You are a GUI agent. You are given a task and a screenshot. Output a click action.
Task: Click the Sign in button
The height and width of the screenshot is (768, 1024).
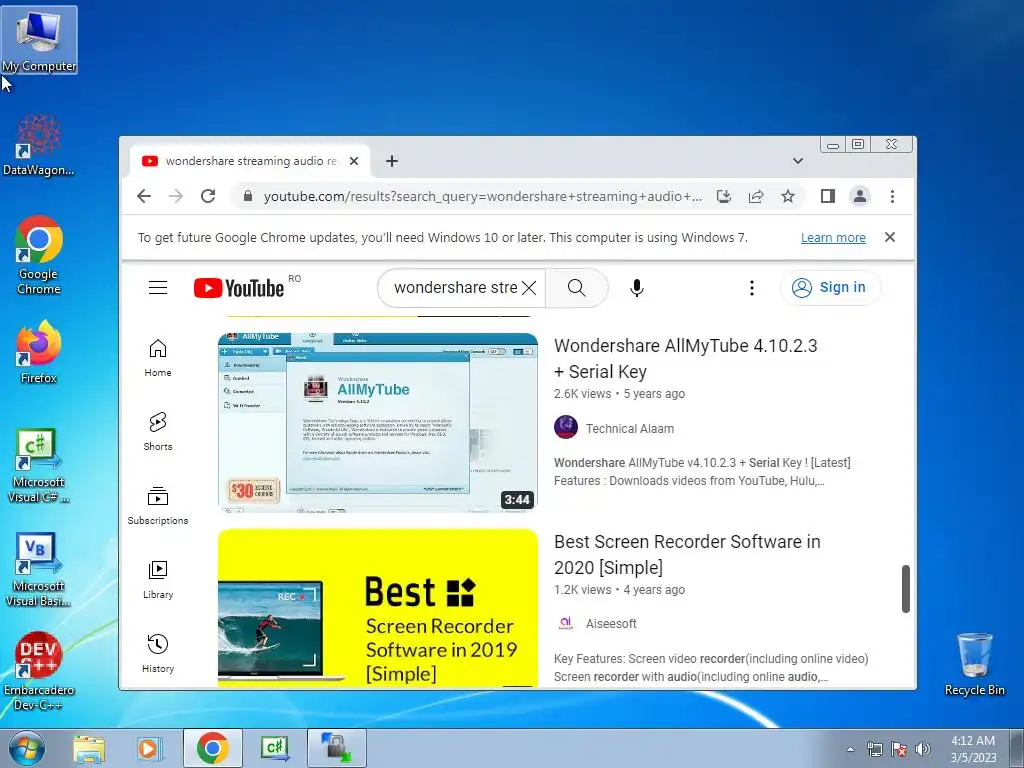tap(830, 287)
